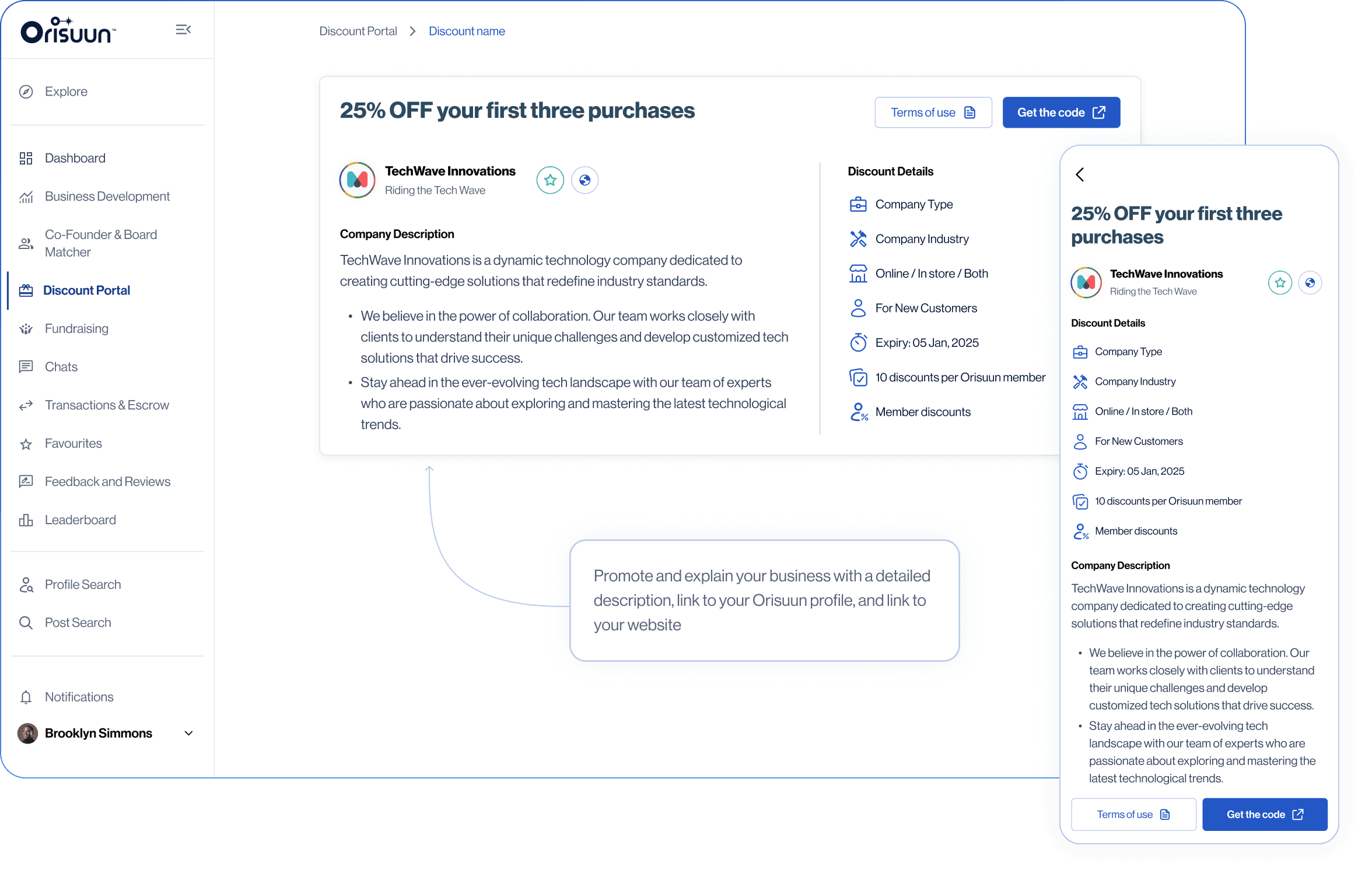Click TechWave Innovations logo in main card
This screenshot has height=877, width=1372.
[x=358, y=180]
